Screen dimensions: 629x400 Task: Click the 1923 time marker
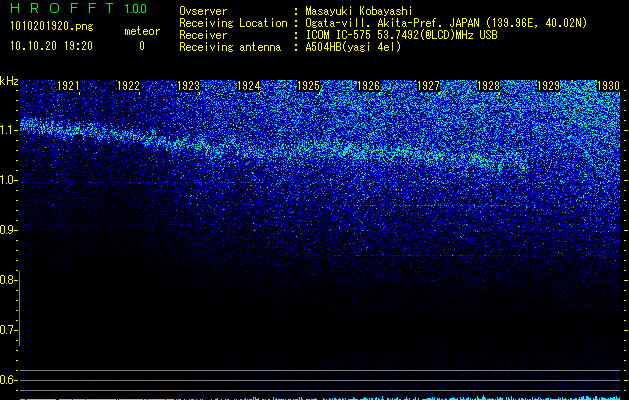pyautogui.click(x=188, y=86)
